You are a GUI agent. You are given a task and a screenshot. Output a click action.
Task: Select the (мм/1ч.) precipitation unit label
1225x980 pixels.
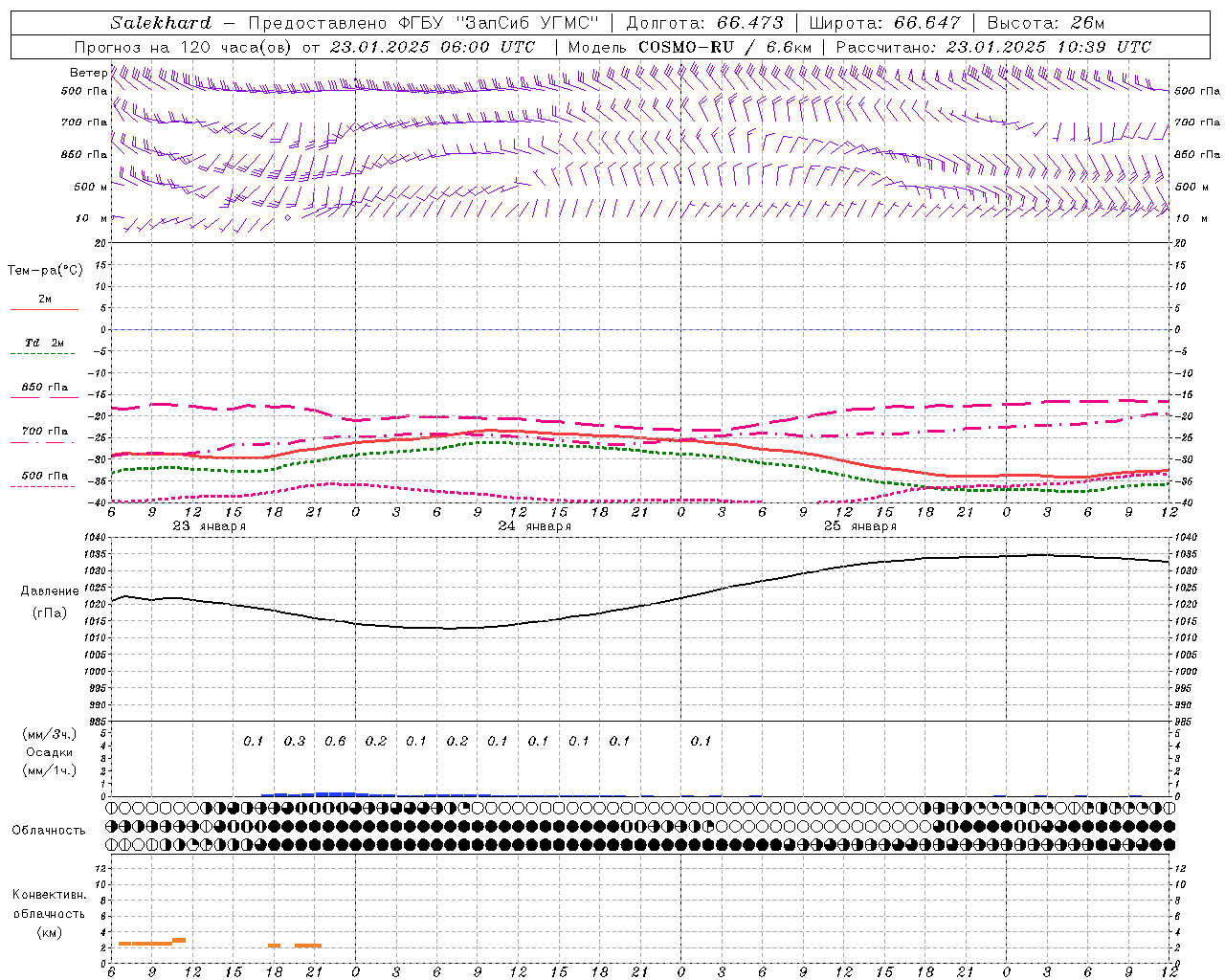pyautogui.click(x=50, y=770)
